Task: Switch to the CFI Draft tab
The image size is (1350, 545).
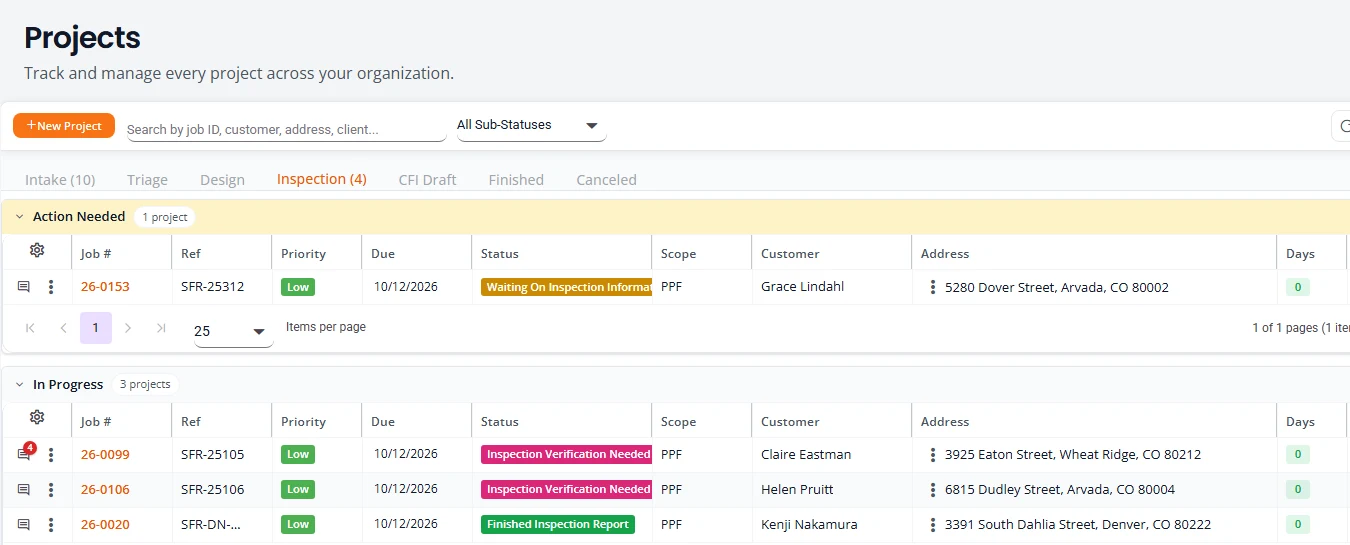Action: tap(427, 180)
